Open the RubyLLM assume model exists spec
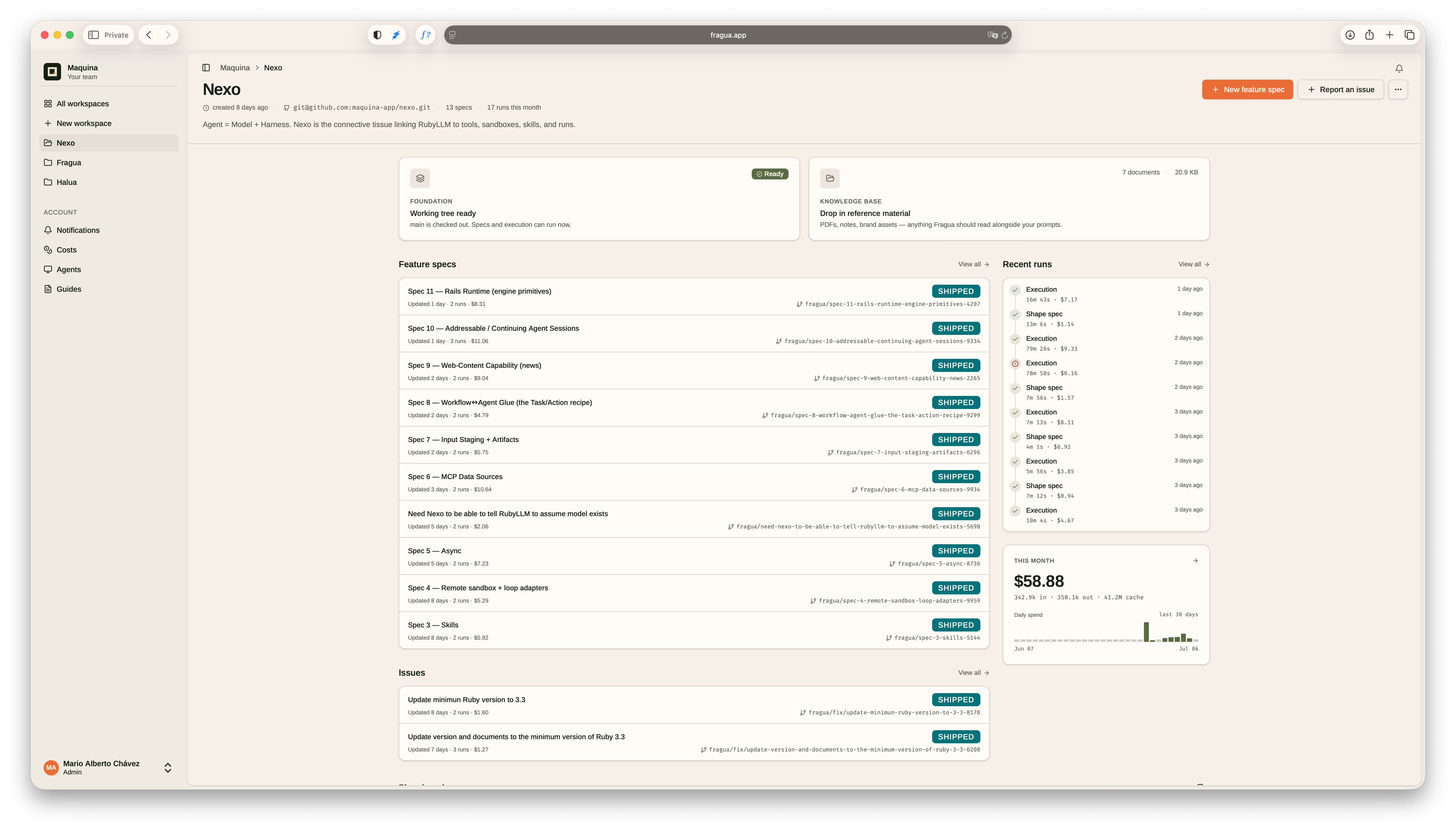 point(693,519)
